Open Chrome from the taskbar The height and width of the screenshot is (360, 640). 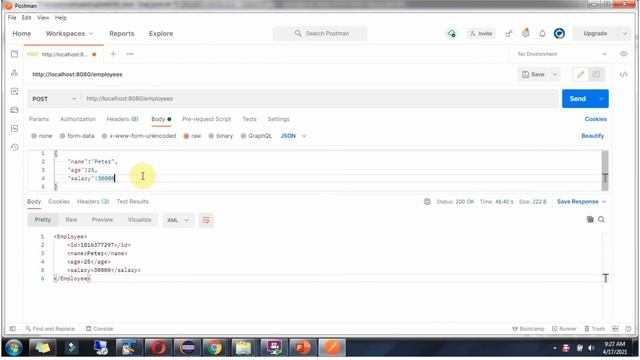tap(214, 348)
